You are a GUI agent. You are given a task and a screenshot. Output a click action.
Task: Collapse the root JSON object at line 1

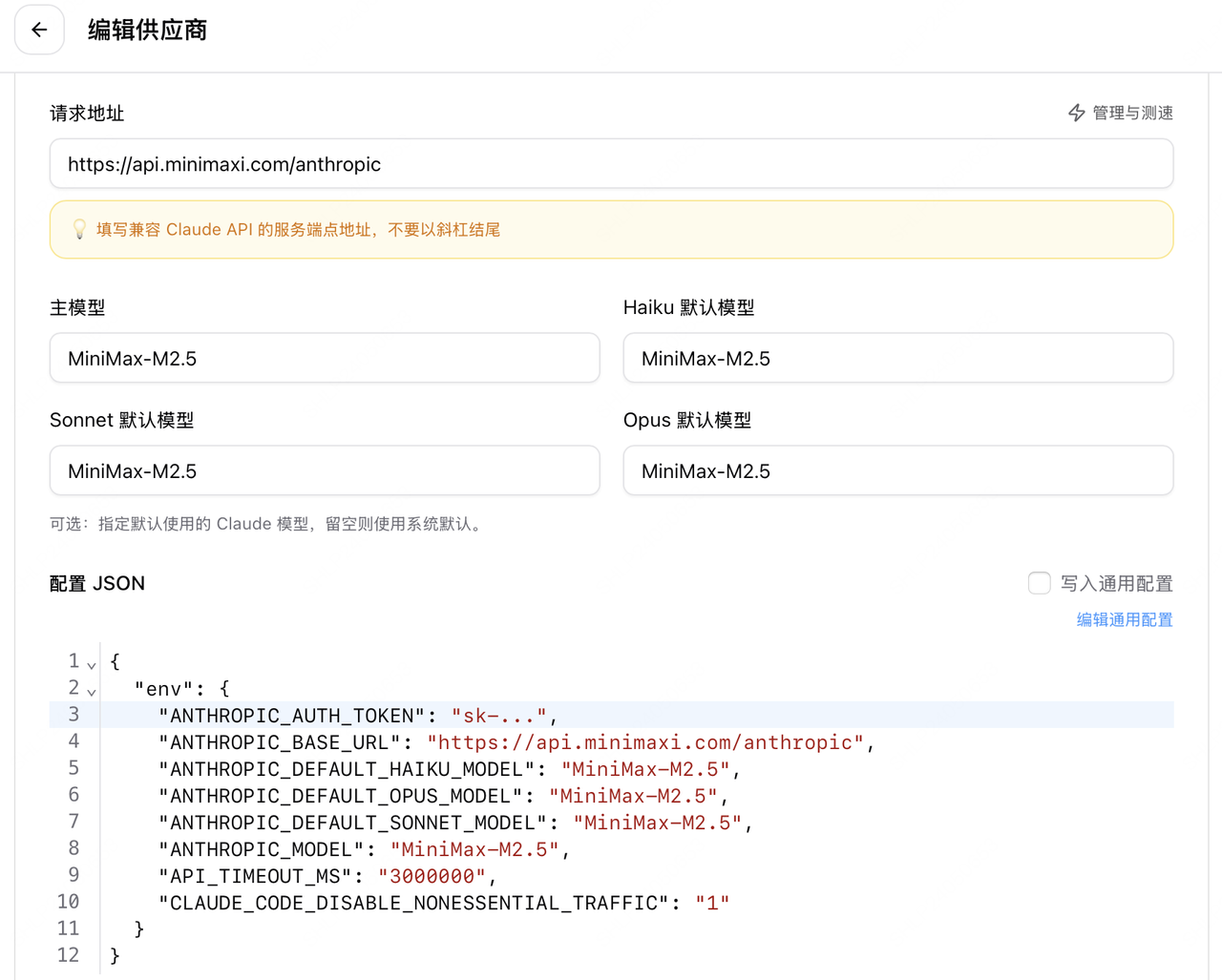[x=92, y=664]
